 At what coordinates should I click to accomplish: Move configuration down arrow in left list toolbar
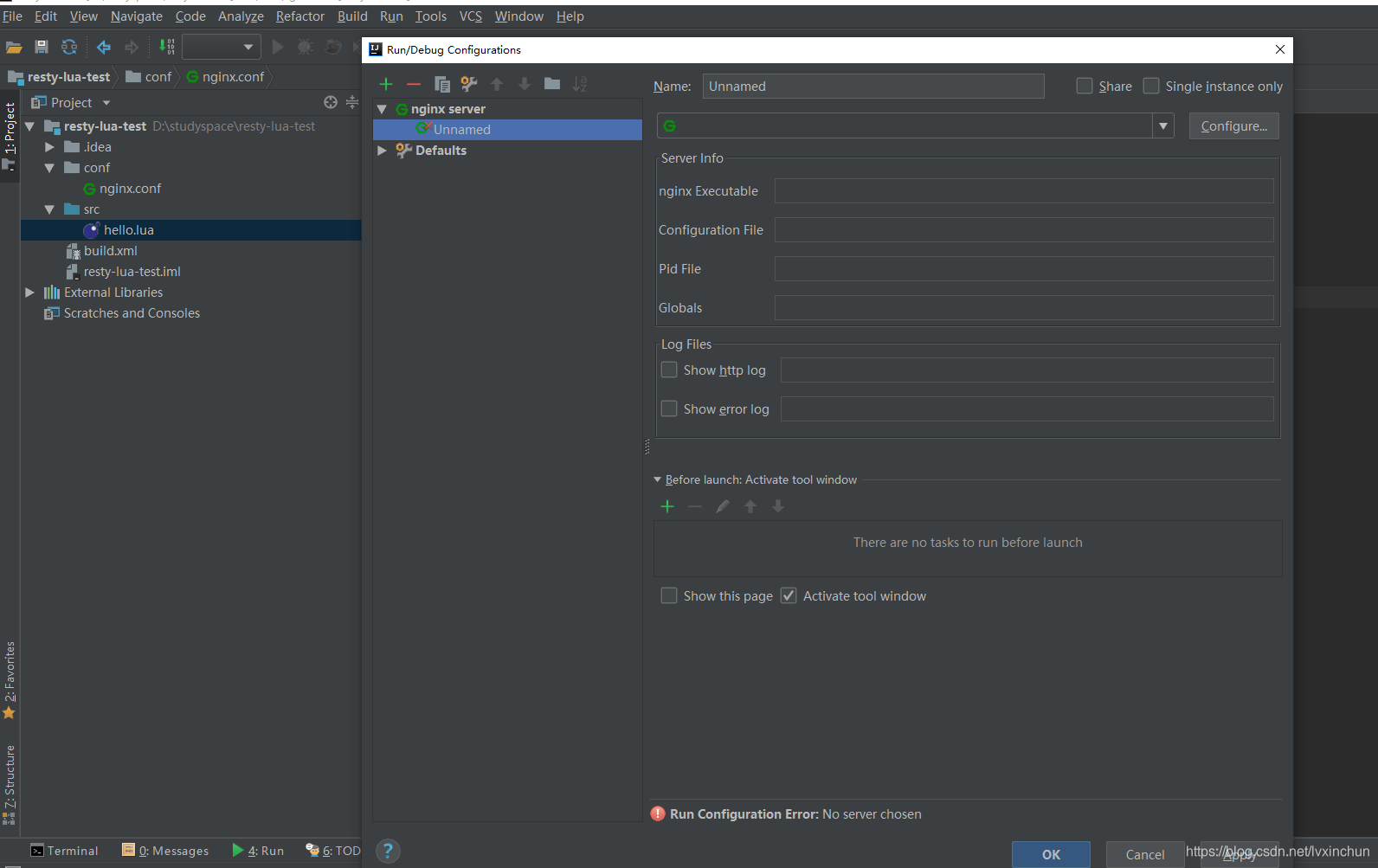(x=525, y=84)
